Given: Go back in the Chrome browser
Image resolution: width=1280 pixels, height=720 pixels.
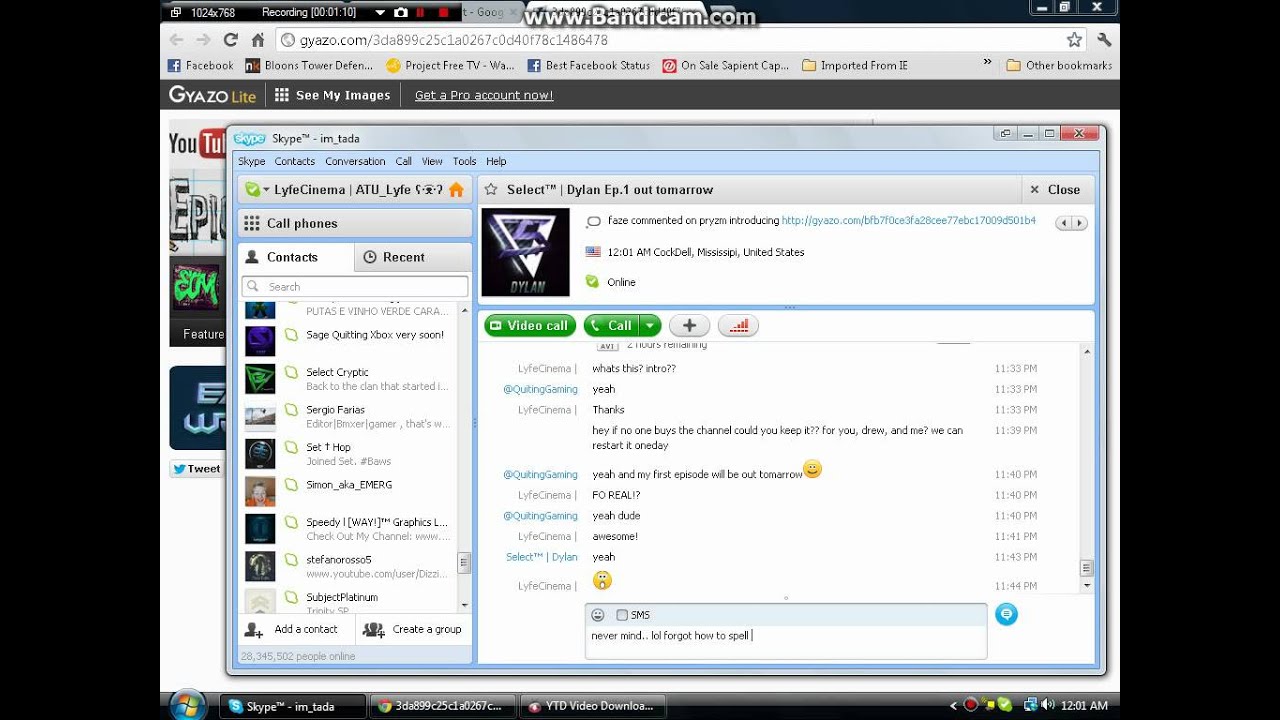Looking at the screenshot, I should tap(177, 40).
